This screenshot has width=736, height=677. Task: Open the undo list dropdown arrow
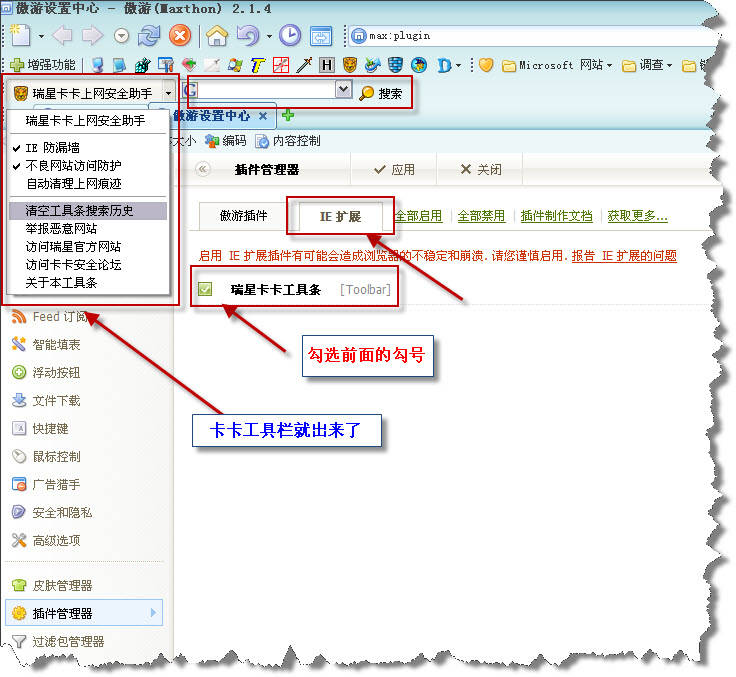coord(269,36)
